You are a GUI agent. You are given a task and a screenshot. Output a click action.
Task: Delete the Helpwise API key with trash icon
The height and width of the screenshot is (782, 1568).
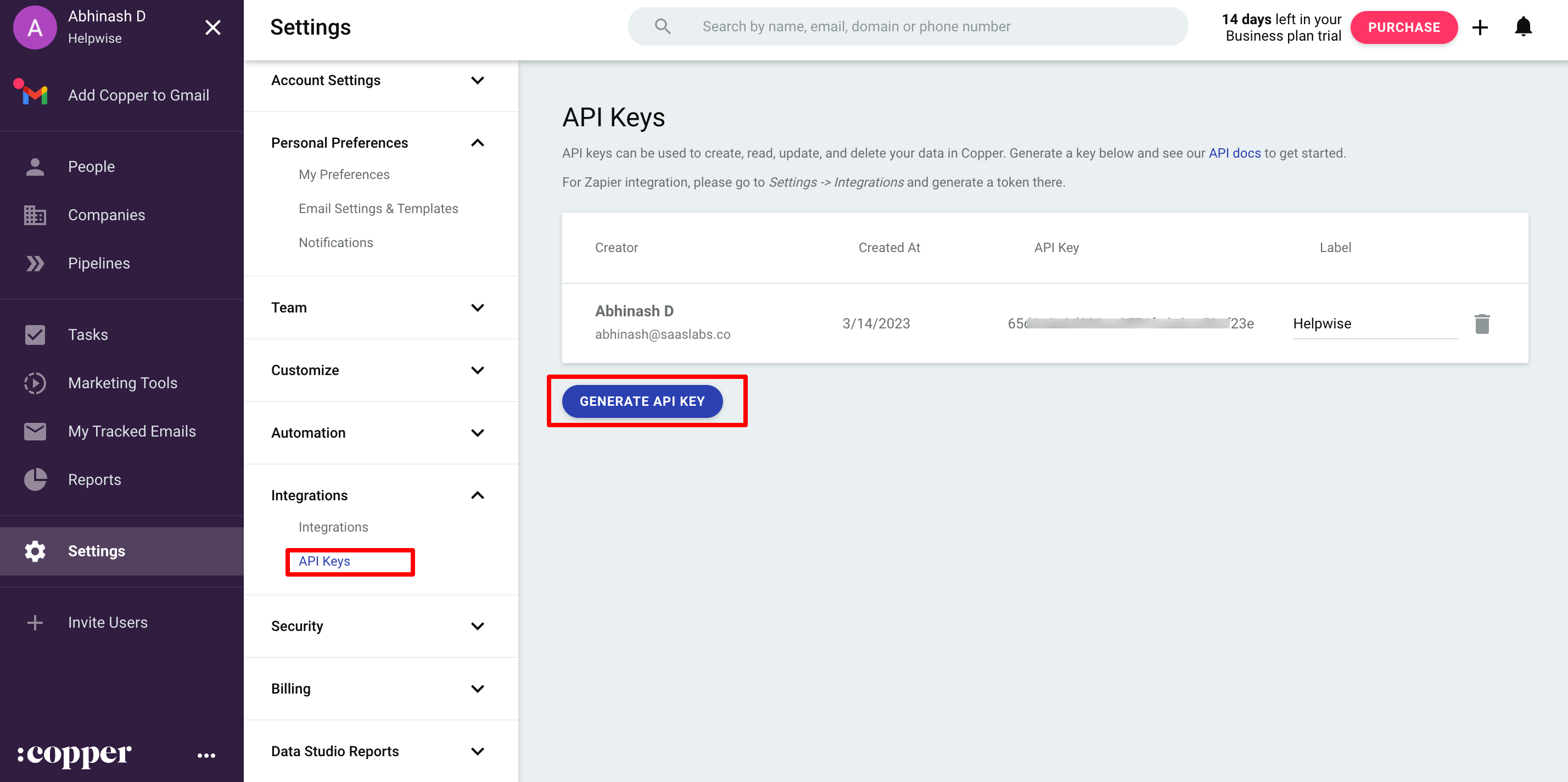(x=1482, y=324)
